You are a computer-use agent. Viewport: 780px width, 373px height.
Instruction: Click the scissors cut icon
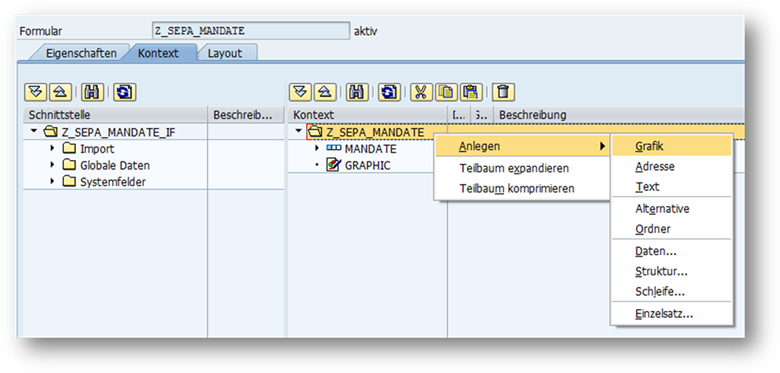[x=421, y=92]
